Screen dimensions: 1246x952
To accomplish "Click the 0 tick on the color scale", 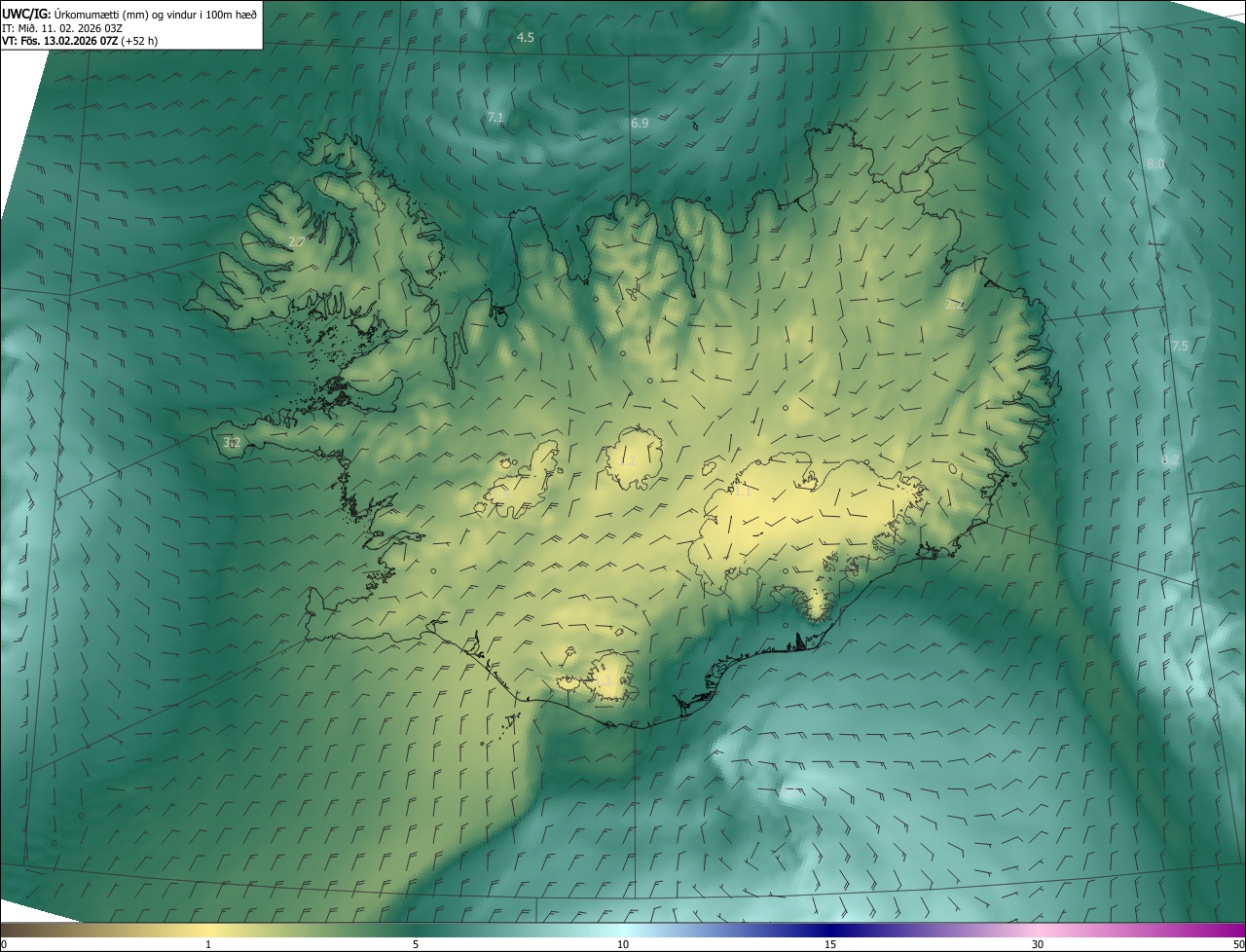I will tap(4, 944).
